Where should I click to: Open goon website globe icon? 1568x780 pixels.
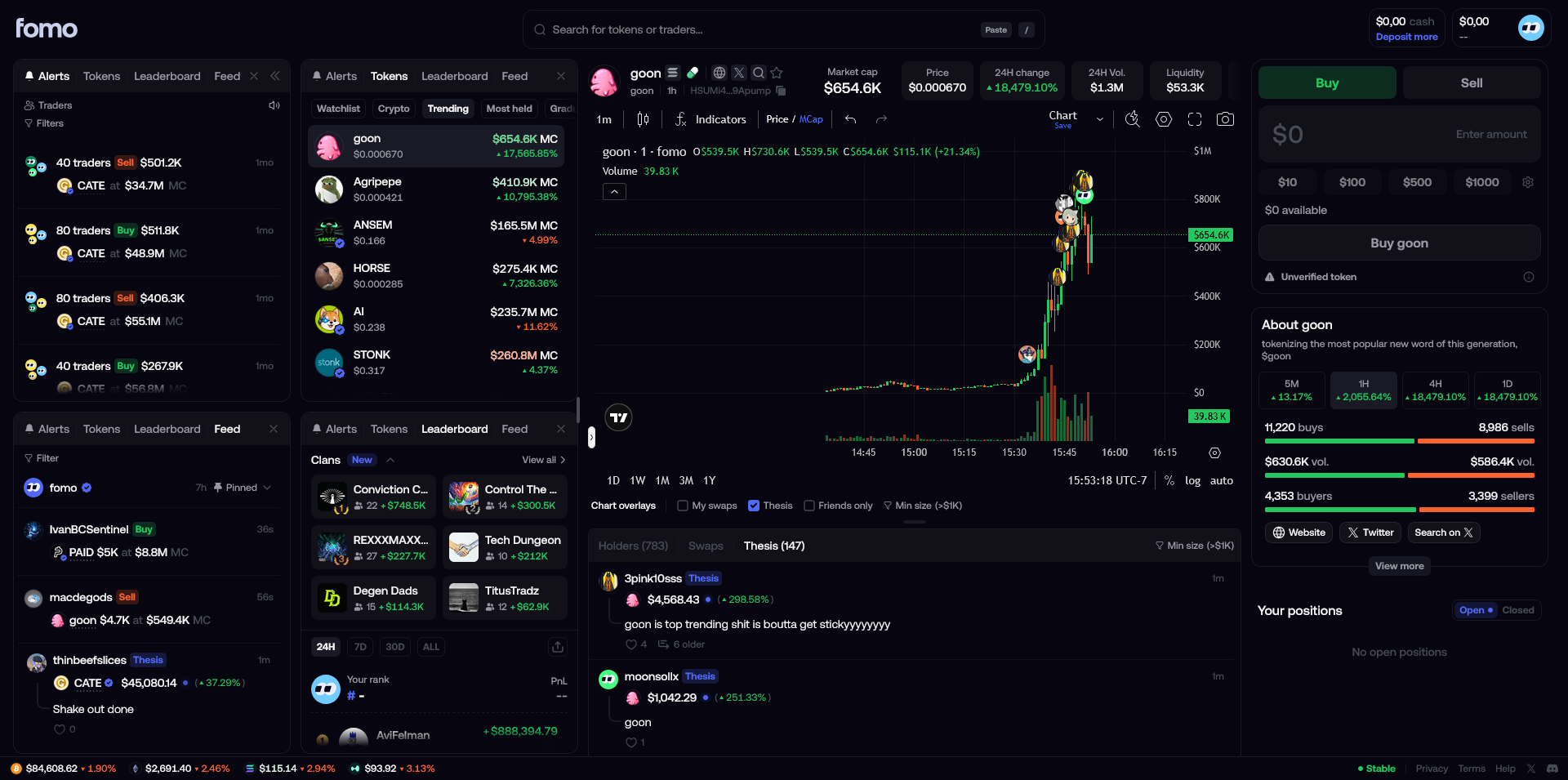coord(719,73)
